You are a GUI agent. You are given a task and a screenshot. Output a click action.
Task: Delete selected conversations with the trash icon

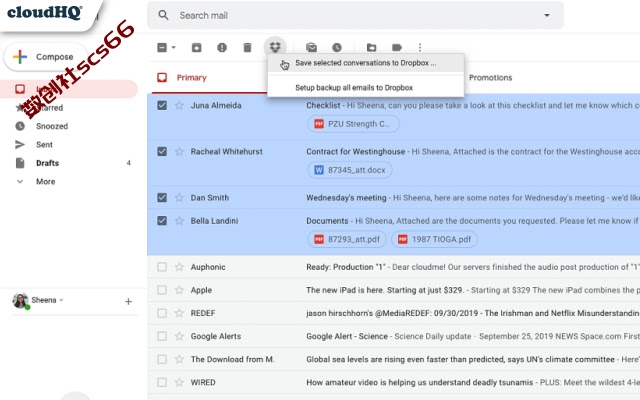click(247, 48)
